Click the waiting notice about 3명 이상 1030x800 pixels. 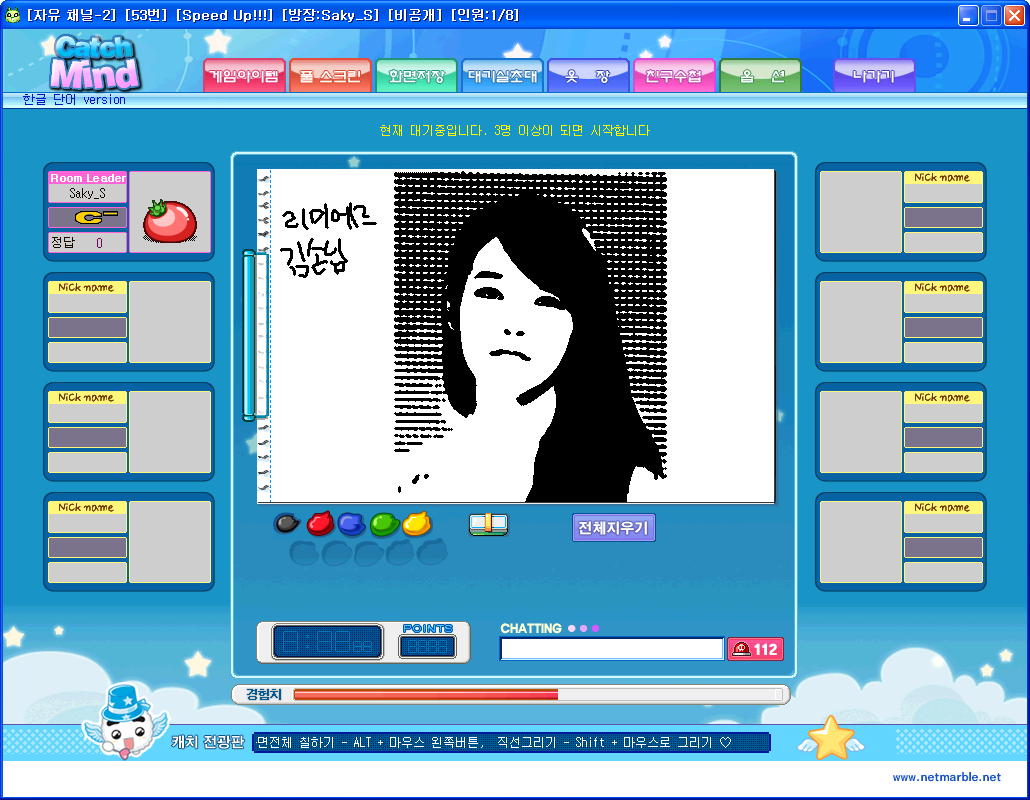pos(514,131)
